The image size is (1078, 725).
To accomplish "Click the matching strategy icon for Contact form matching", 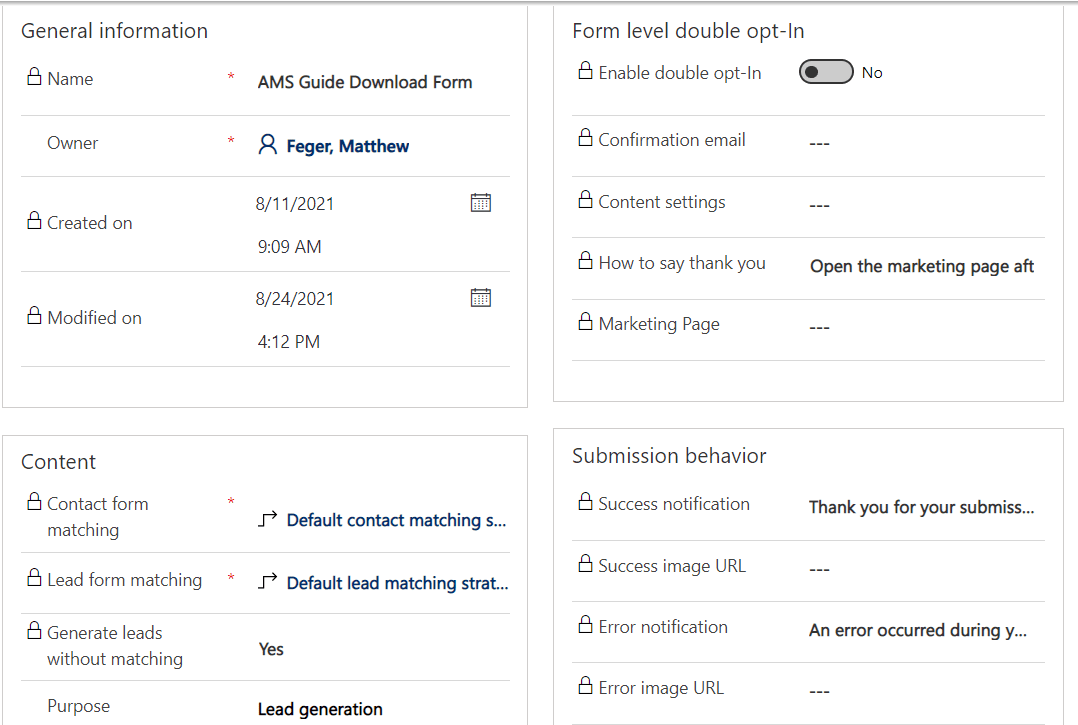I will [266, 520].
